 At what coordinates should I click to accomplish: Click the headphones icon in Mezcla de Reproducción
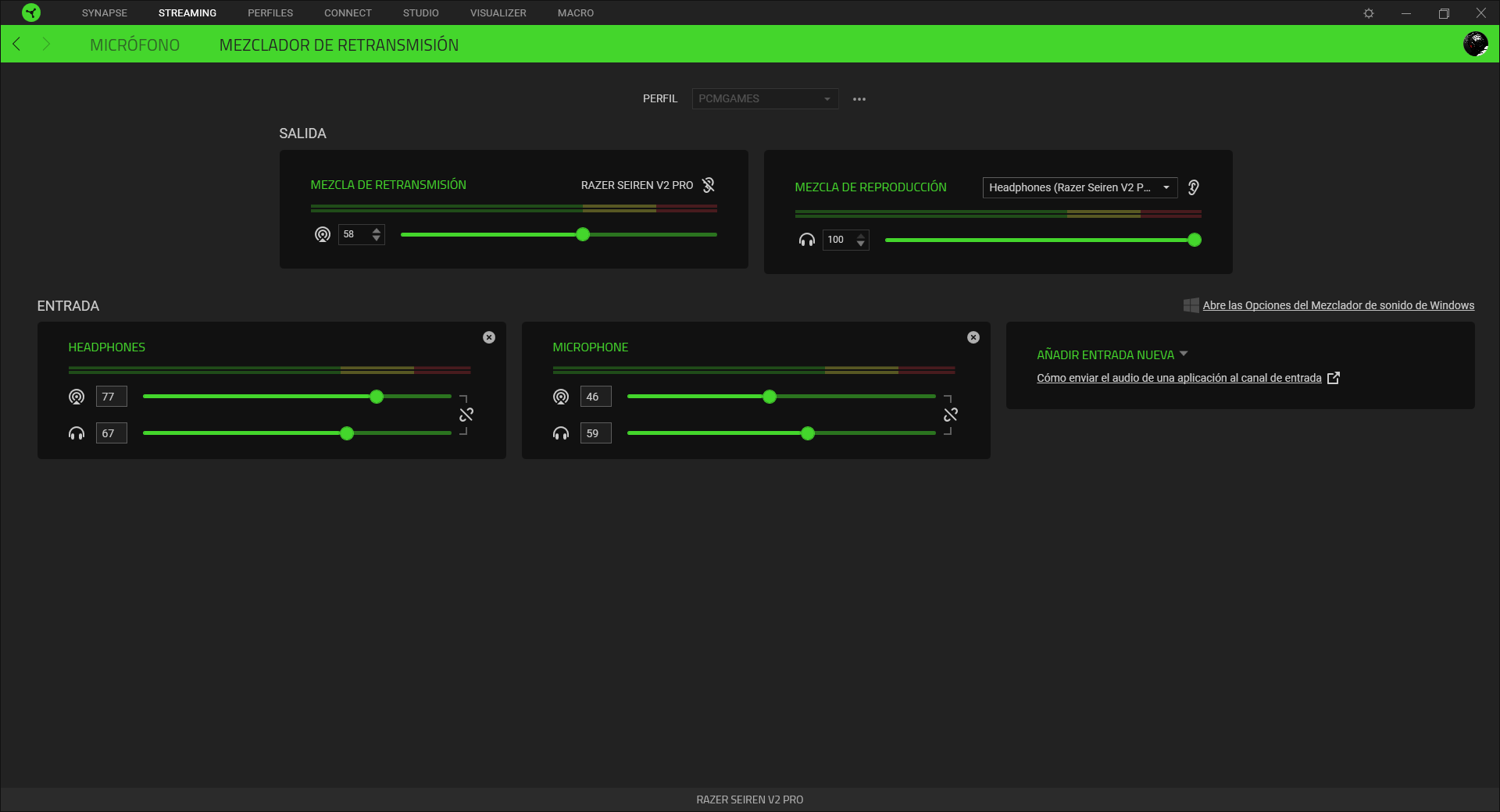click(807, 240)
